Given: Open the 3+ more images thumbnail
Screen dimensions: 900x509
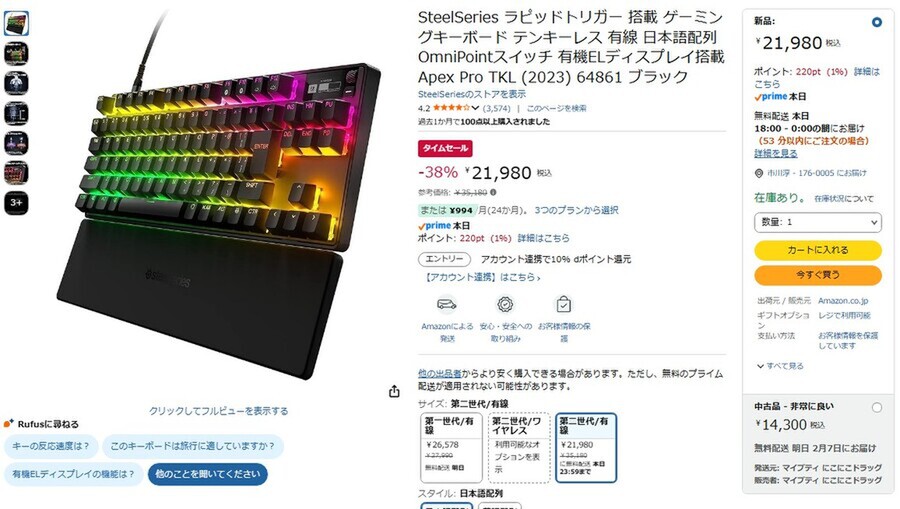Looking at the screenshot, I should click(x=16, y=203).
